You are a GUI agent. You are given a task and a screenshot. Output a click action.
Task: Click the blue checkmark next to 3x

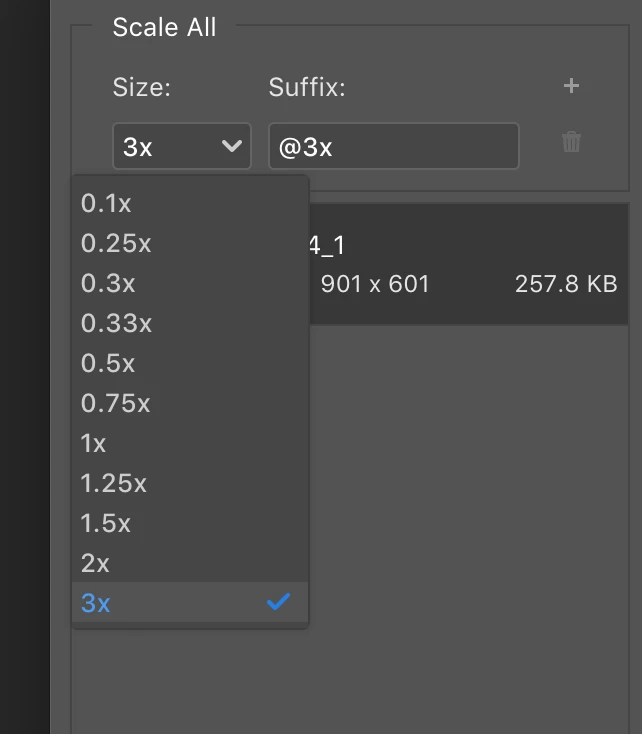279,602
